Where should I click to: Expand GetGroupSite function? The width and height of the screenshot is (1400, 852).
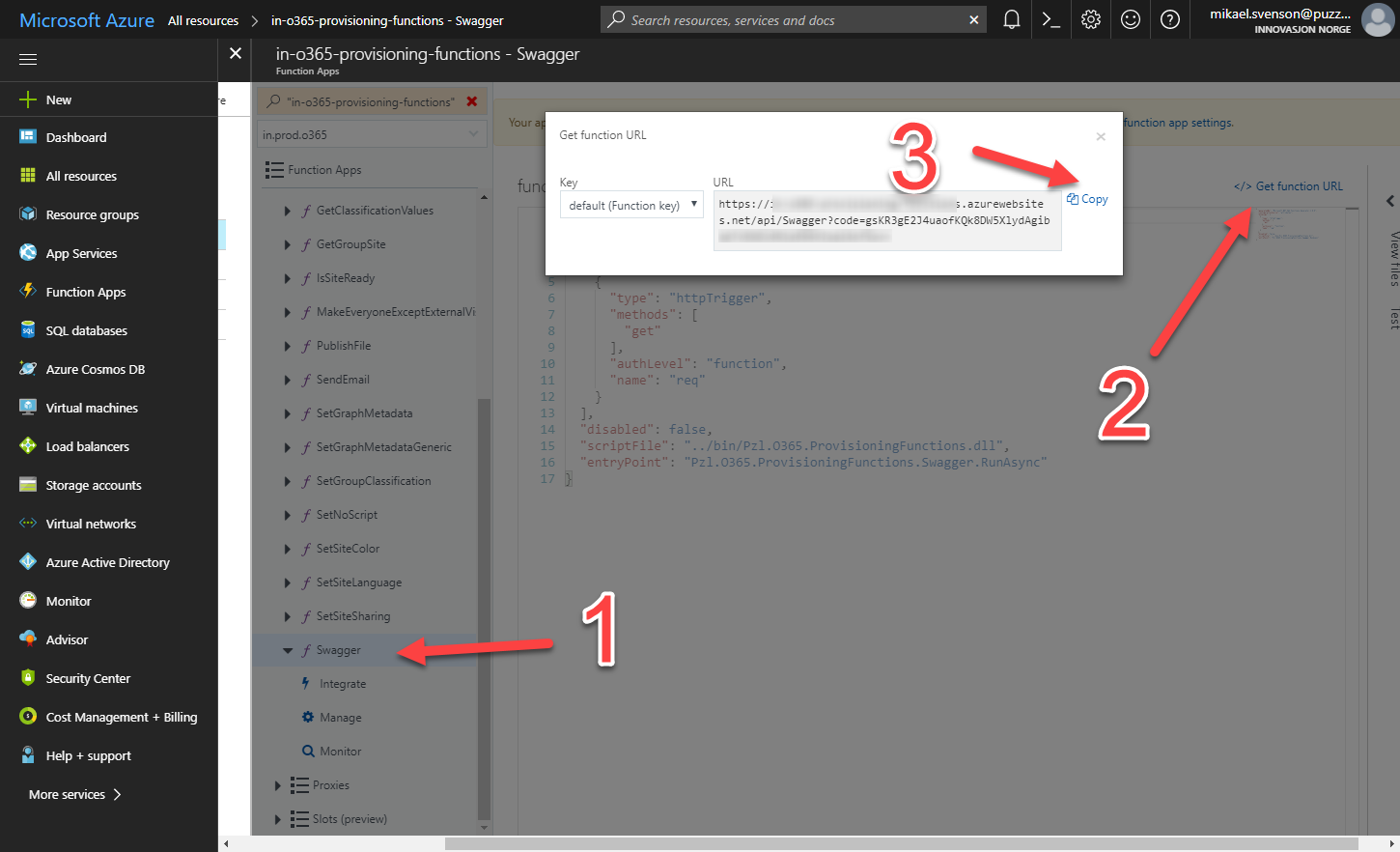click(x=287, y=244)
